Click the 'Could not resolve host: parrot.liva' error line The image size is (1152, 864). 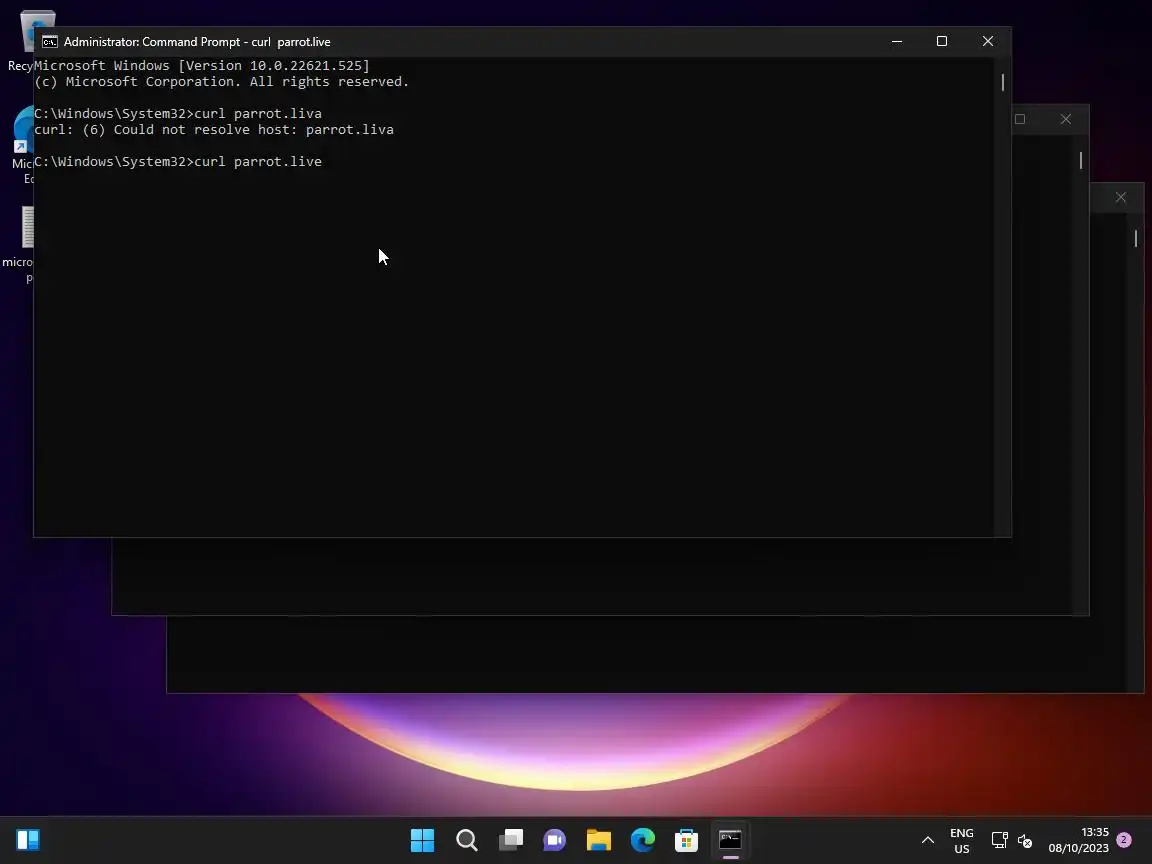pos(214,129)
